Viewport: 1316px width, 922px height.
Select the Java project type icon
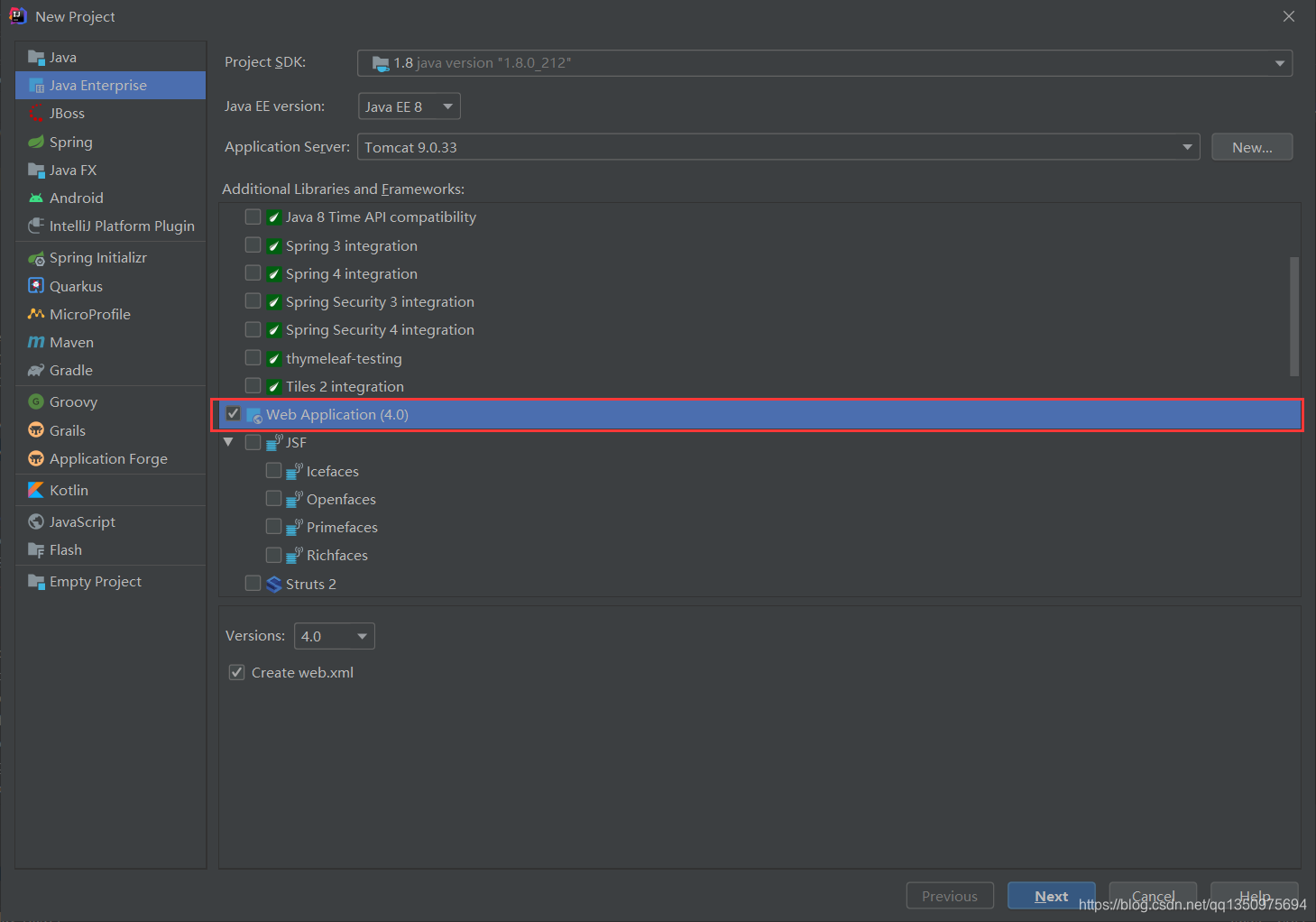point(36,58)
